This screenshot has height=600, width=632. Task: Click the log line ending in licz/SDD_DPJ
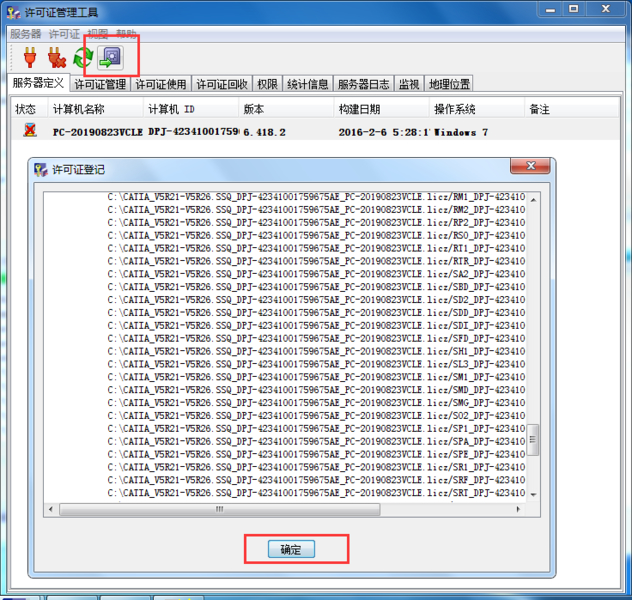click(316, 313)
